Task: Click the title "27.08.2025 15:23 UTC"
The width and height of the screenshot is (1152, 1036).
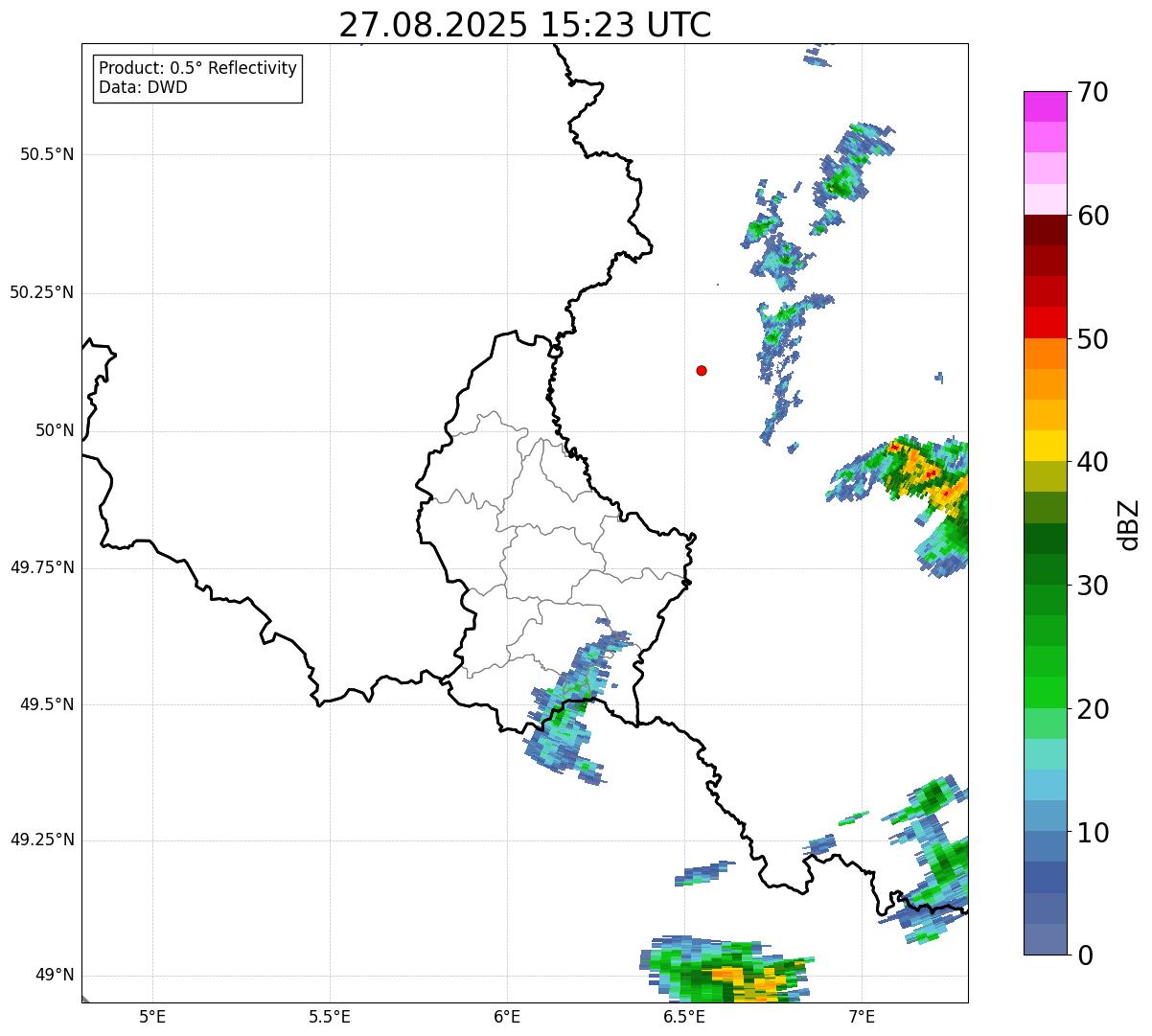Action: [x=525, y=25]
